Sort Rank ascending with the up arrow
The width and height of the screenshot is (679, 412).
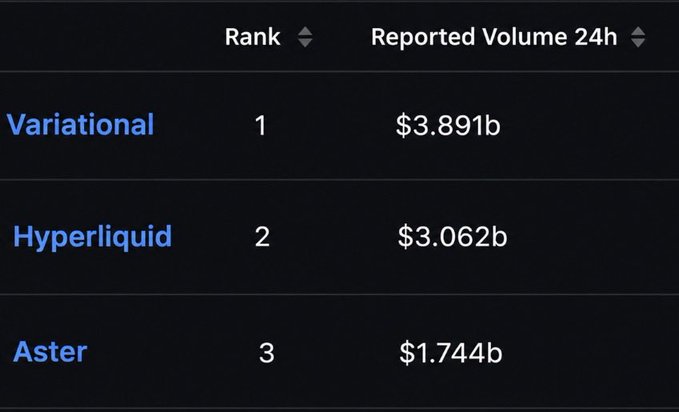pyautogui.click(x=305, y=31)
